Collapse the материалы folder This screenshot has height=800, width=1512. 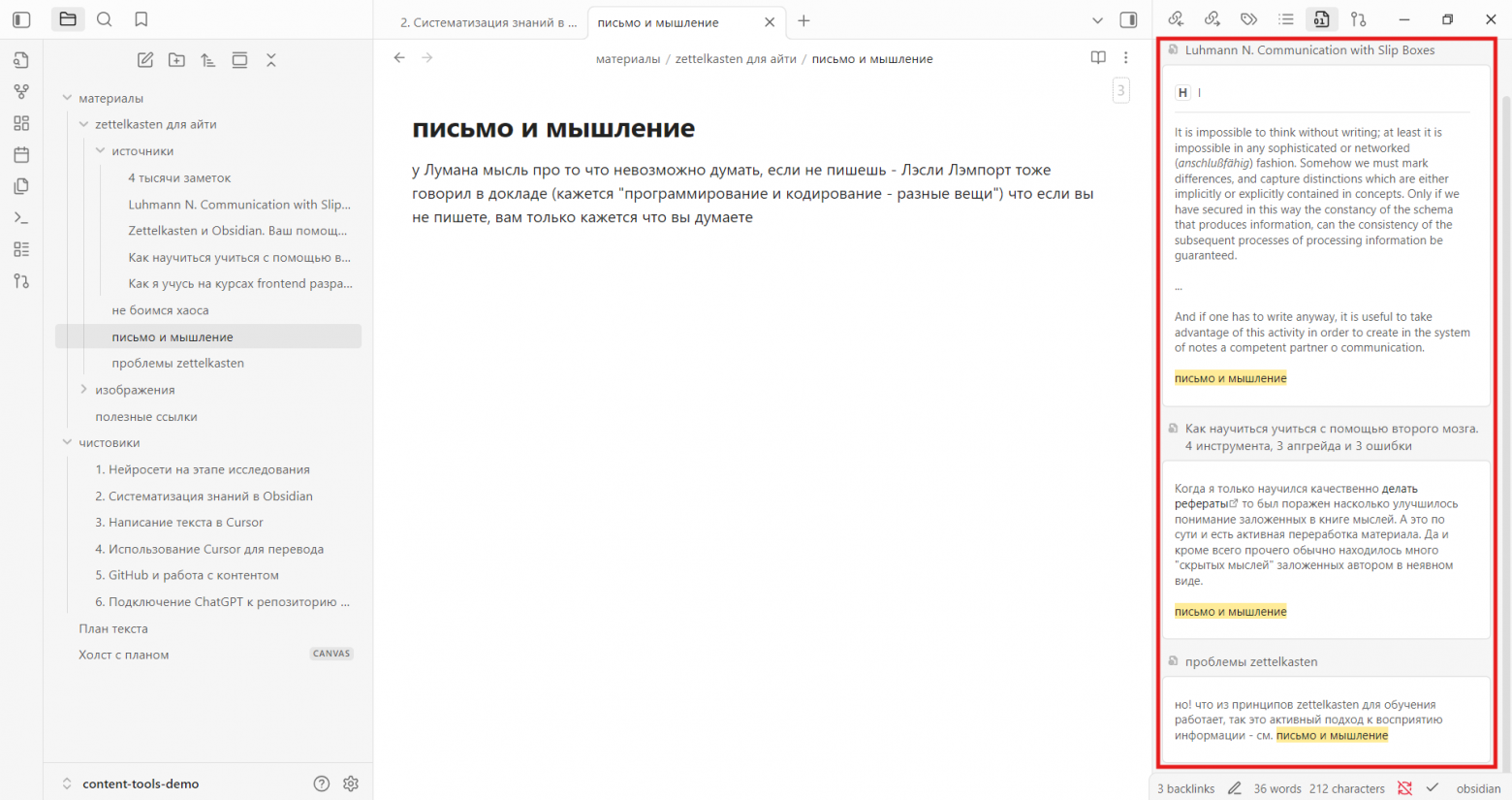66,97
